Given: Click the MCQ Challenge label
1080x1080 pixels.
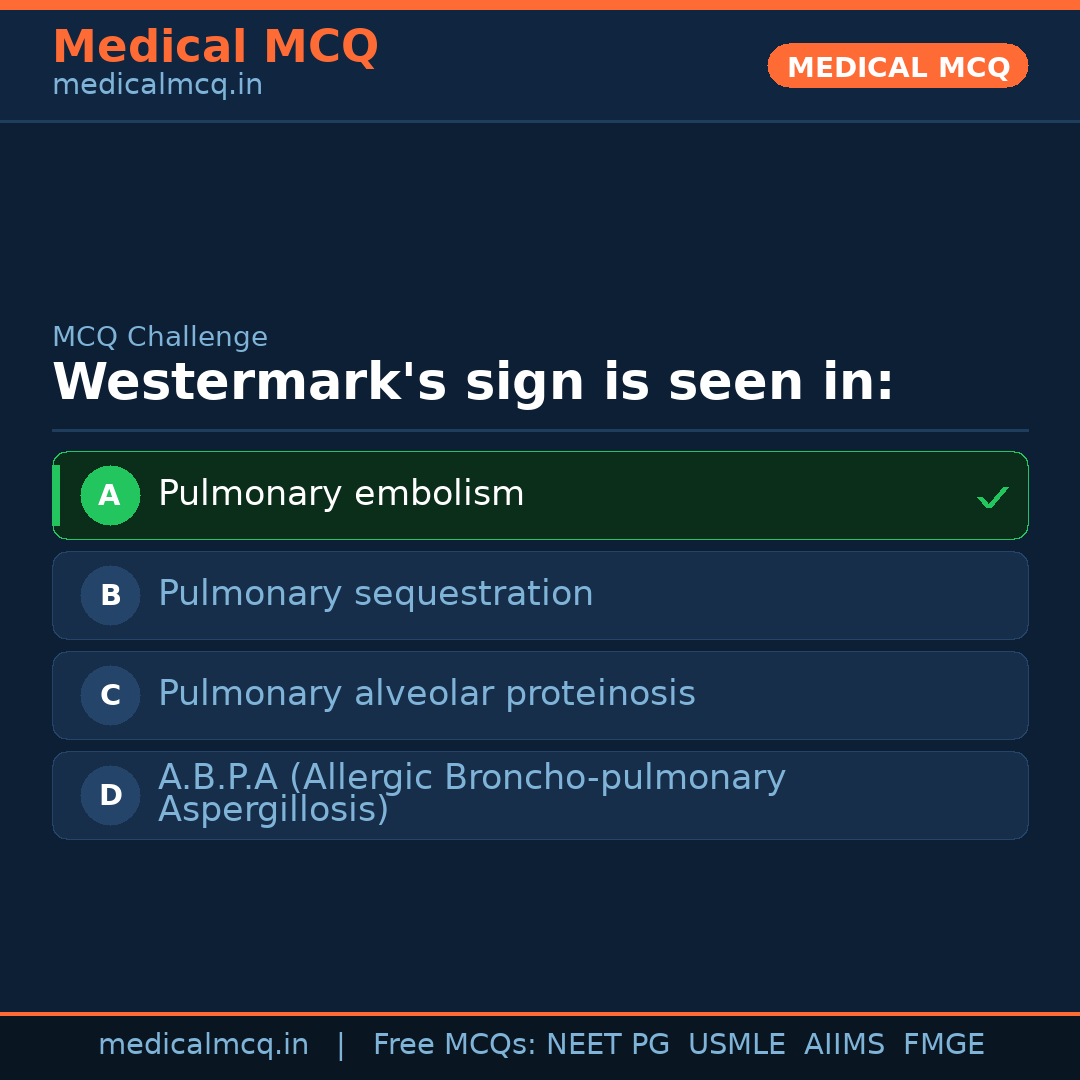Looking at the screenshot, I should point(160,337).
